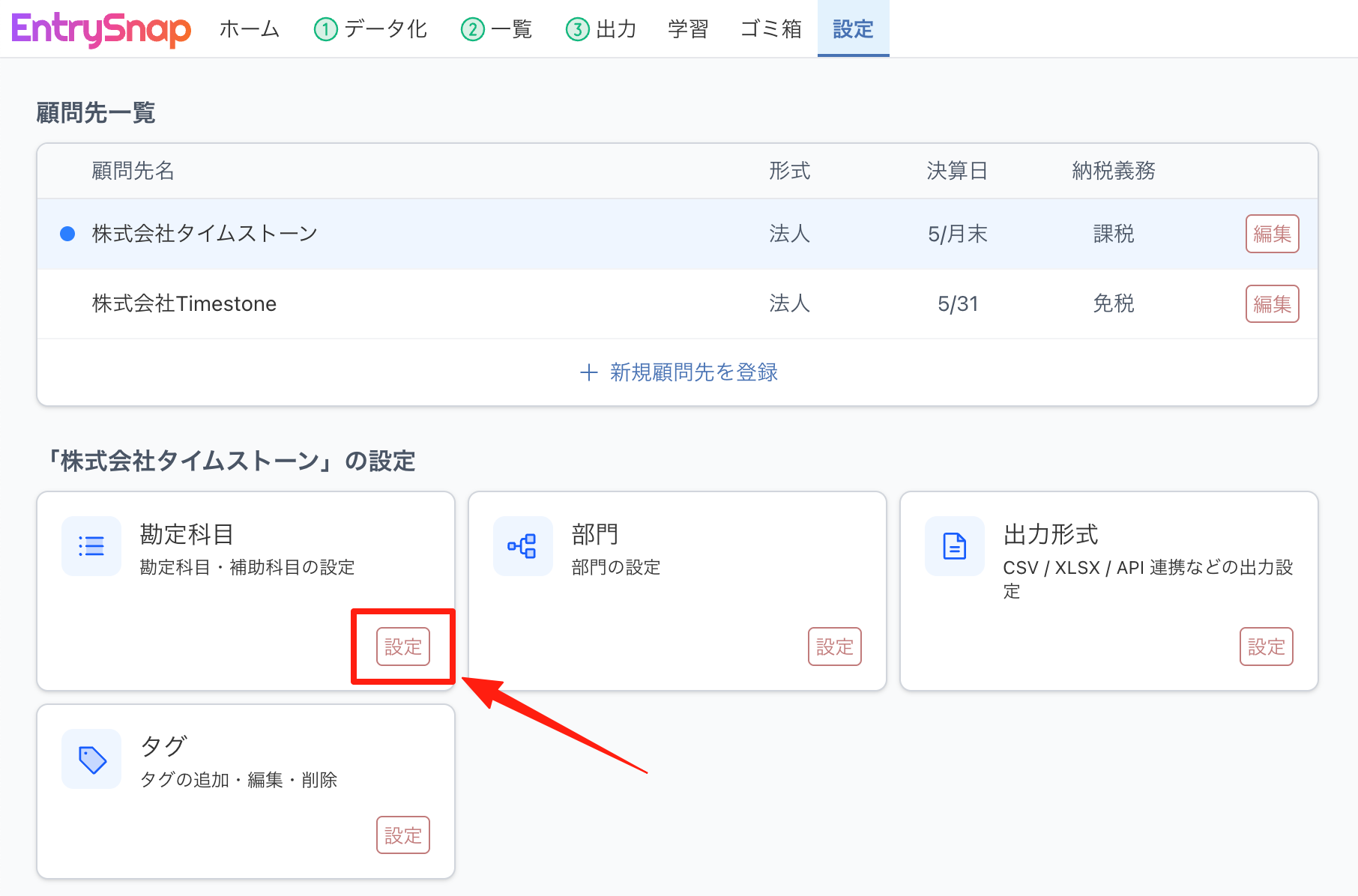Open the ゴミ箱 tab
This screenshot has height=896, width=1358.
tap(771, 29)
